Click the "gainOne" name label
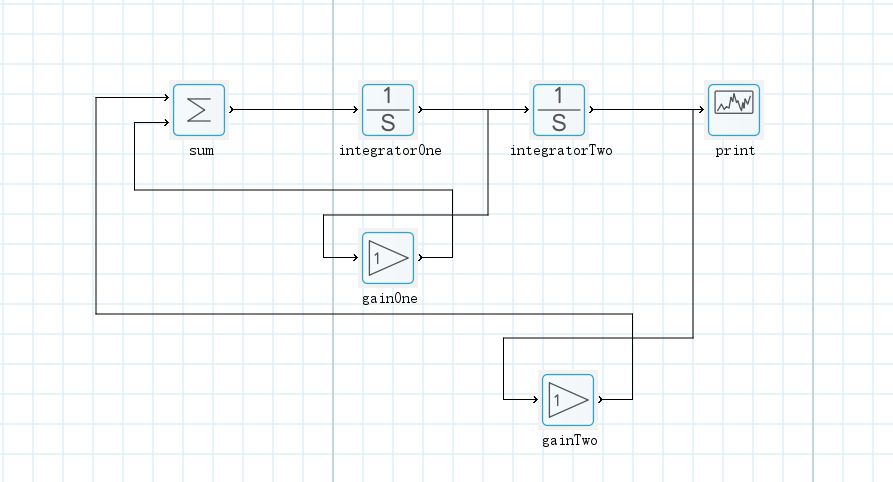 pyautogui.click(x=389, y=298)
